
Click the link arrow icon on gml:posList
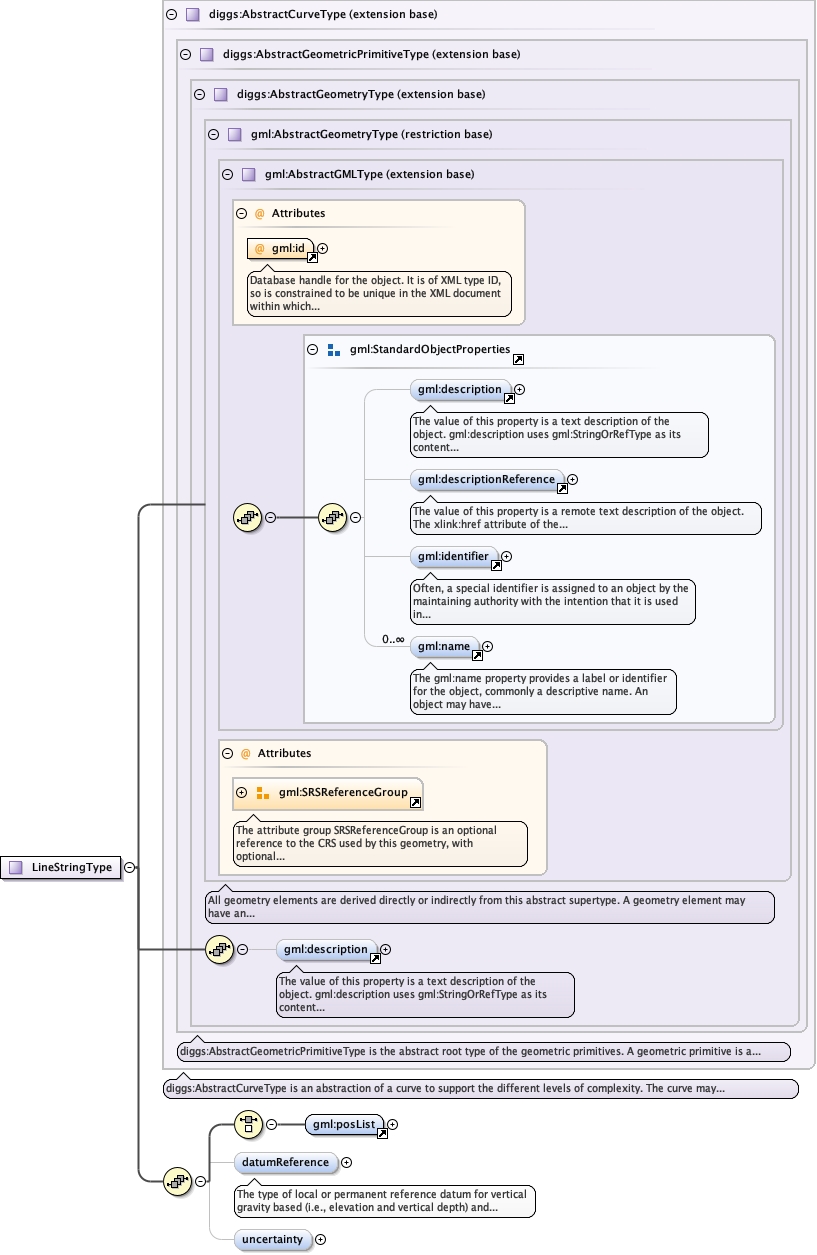point(382,1134)
